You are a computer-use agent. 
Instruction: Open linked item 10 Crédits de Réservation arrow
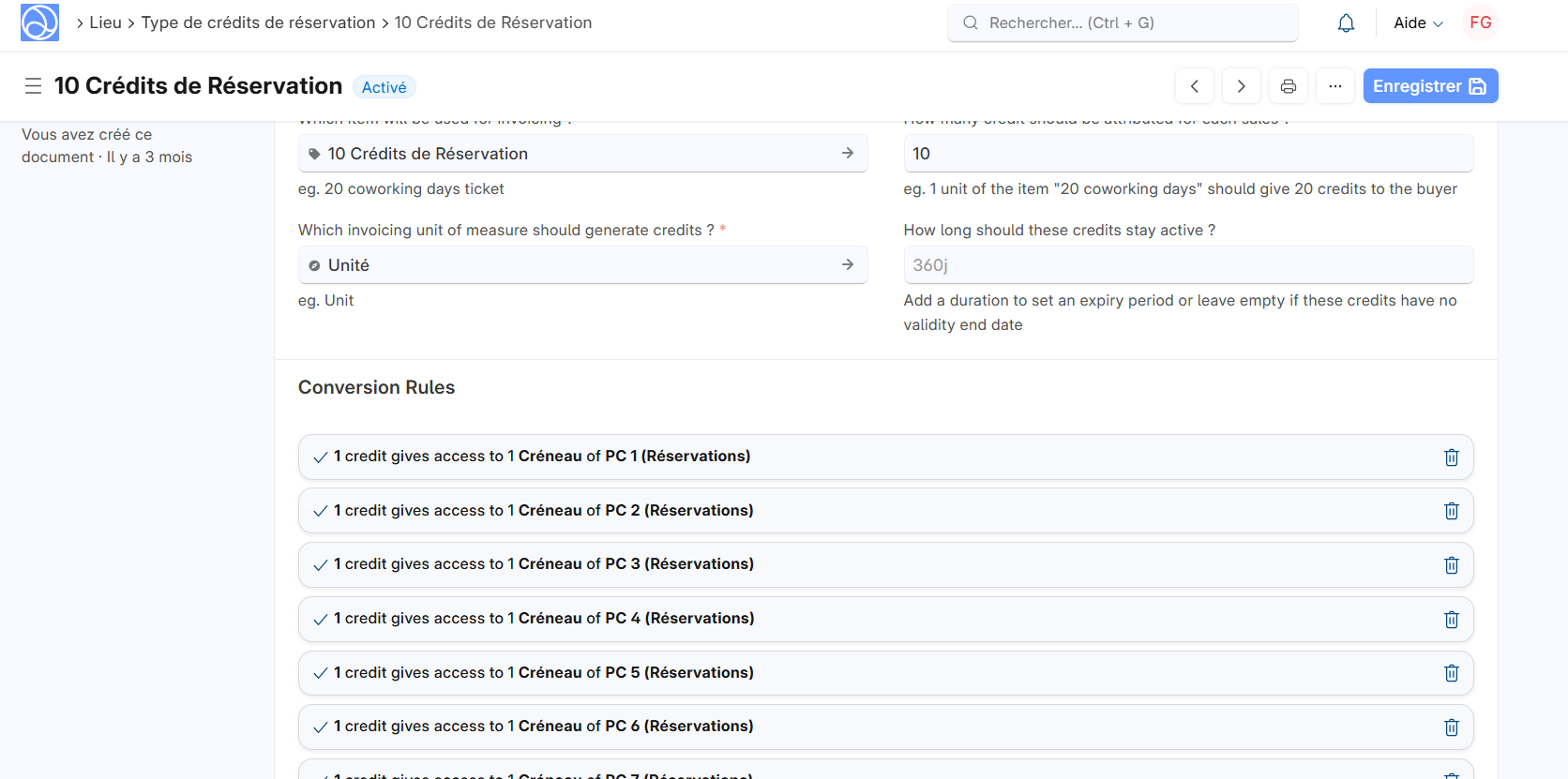click(x=847, y=153)
